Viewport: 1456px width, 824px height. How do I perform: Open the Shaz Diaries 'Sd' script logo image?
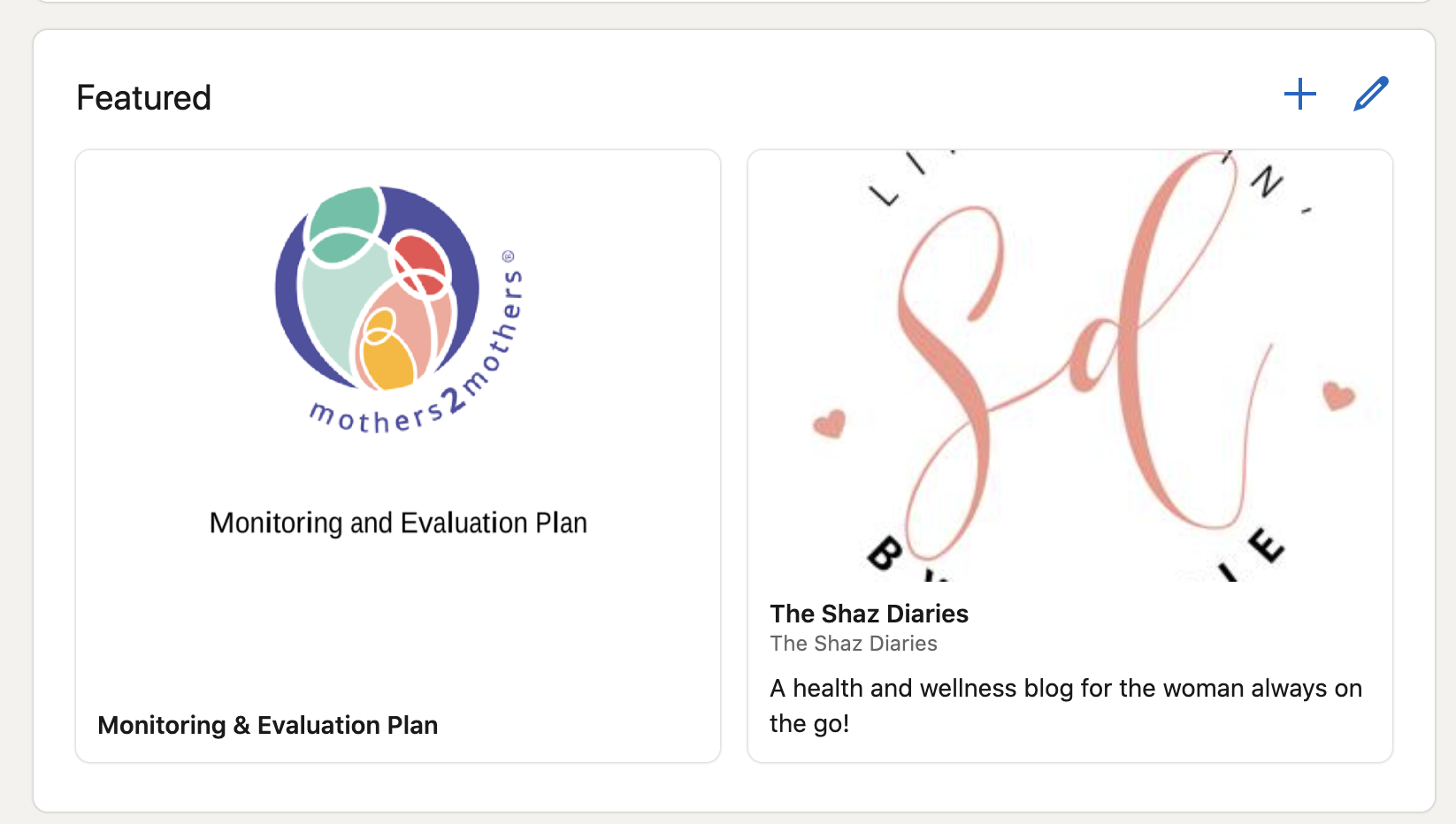[x=1070, y=365]
